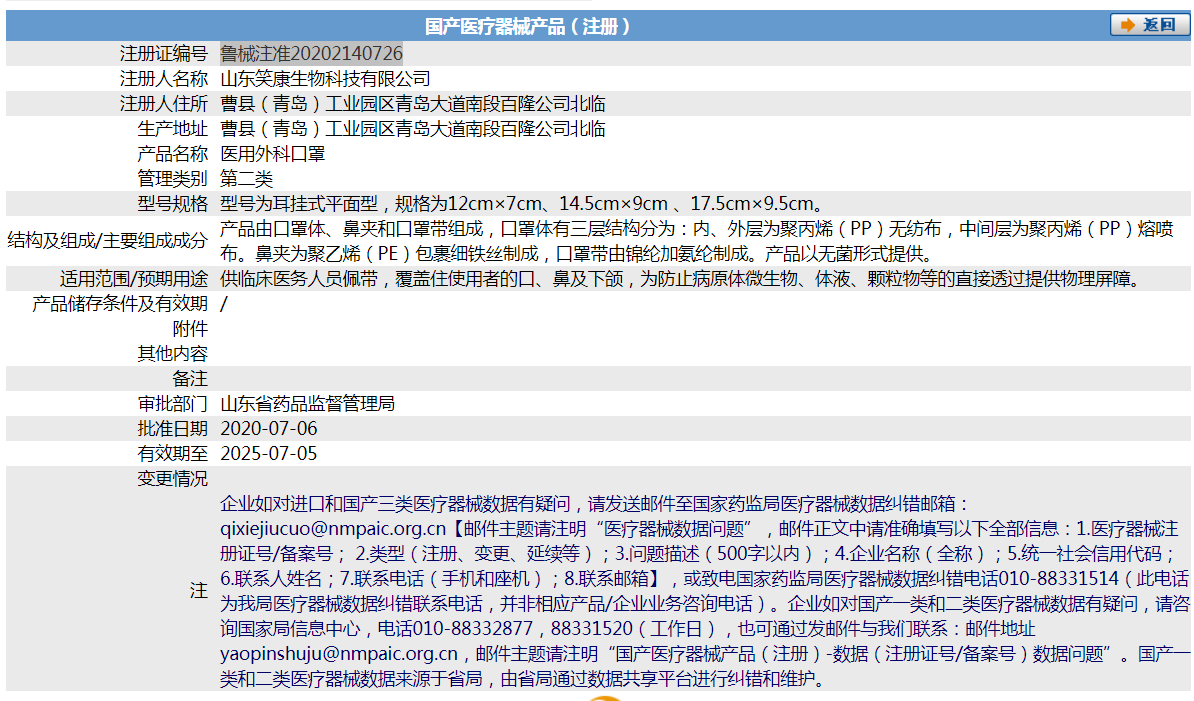Click the 产品储存条件及有效期 label
Viewport: 1194px width, 701px height.
pos(120,304)
